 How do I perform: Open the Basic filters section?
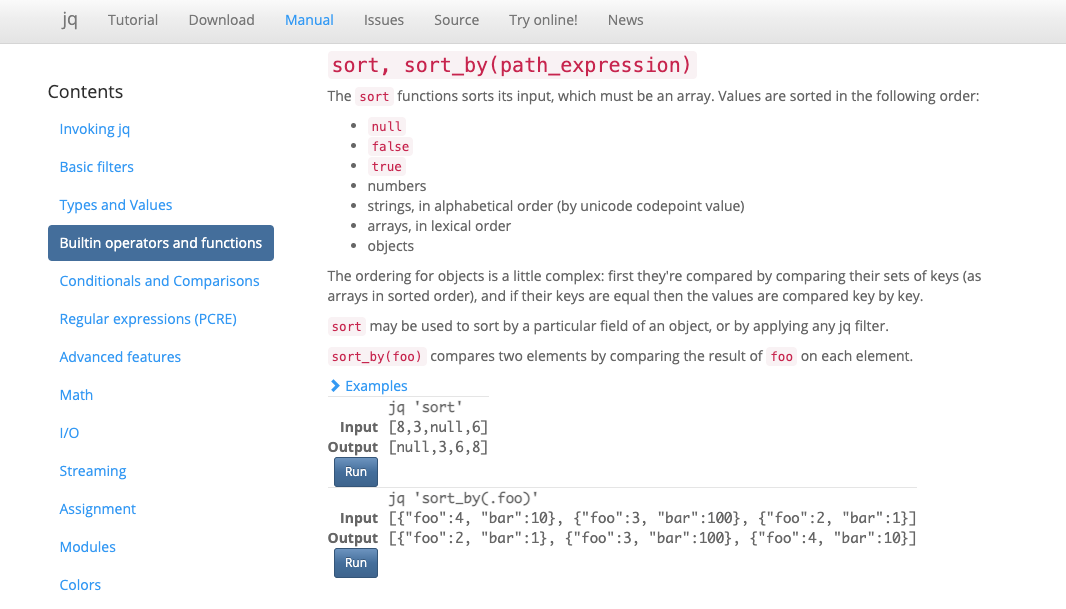pyautogui.click(x=96, y=166)
